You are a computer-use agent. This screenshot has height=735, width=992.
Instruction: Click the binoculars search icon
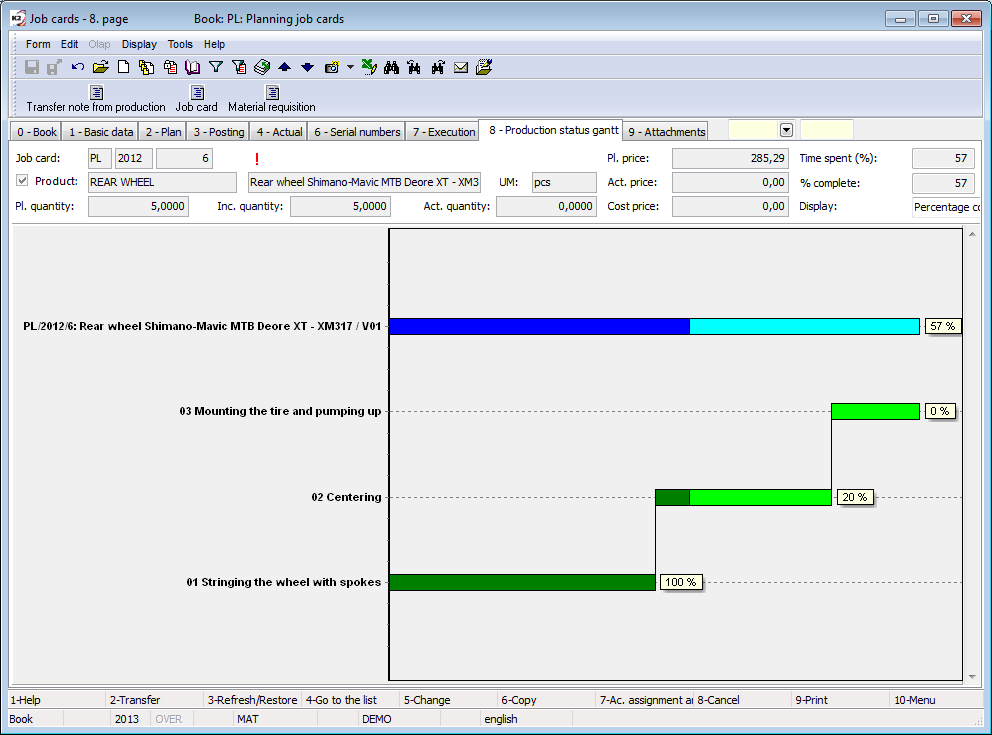pos(391,67)
